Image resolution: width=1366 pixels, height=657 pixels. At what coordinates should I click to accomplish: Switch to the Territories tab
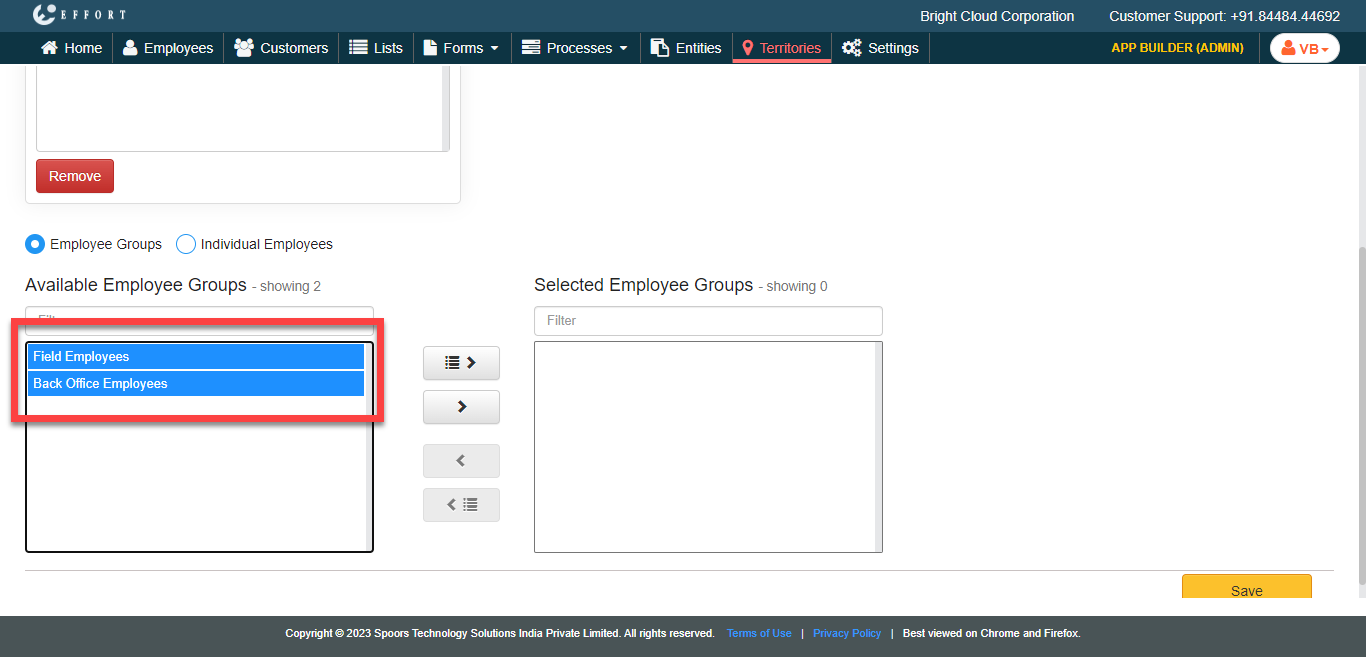click(781, 48)
